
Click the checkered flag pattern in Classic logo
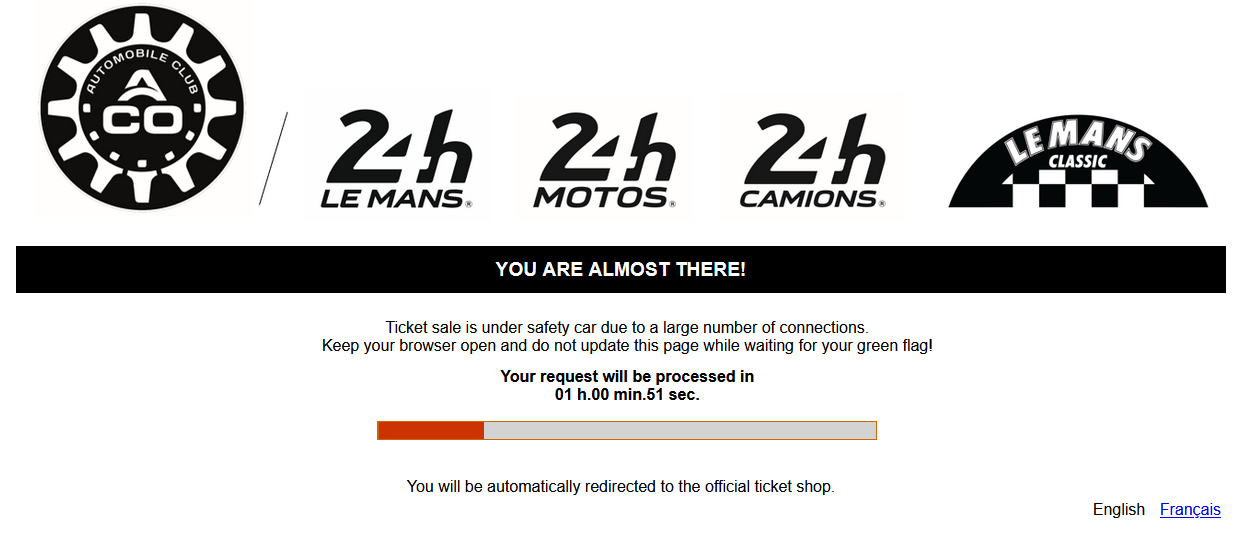pyautogui.click(x=1078, y=188)
